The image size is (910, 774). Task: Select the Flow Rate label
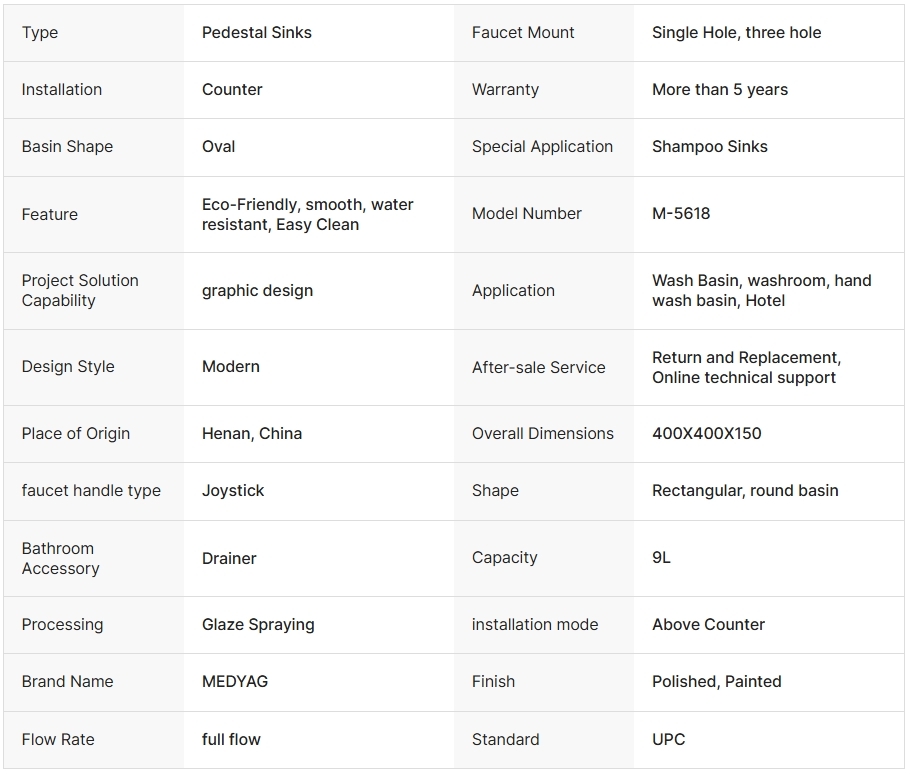58,739
